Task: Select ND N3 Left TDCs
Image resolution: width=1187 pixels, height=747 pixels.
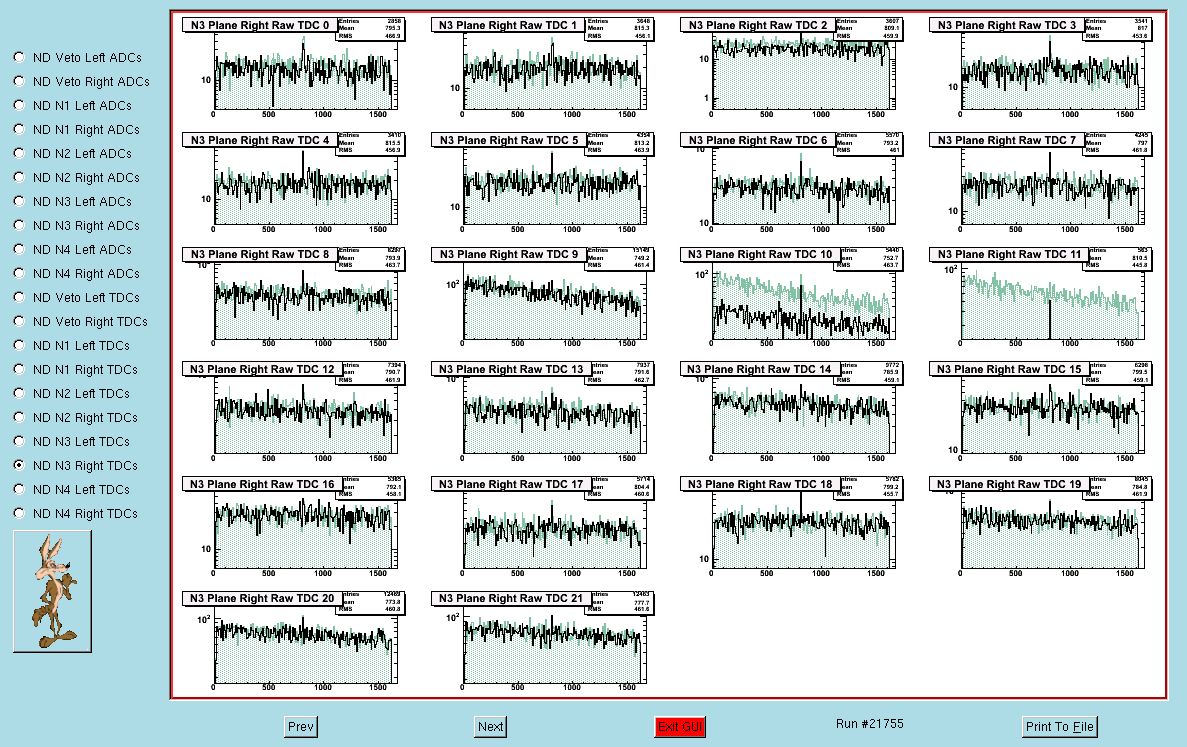Action: [19, 441]
